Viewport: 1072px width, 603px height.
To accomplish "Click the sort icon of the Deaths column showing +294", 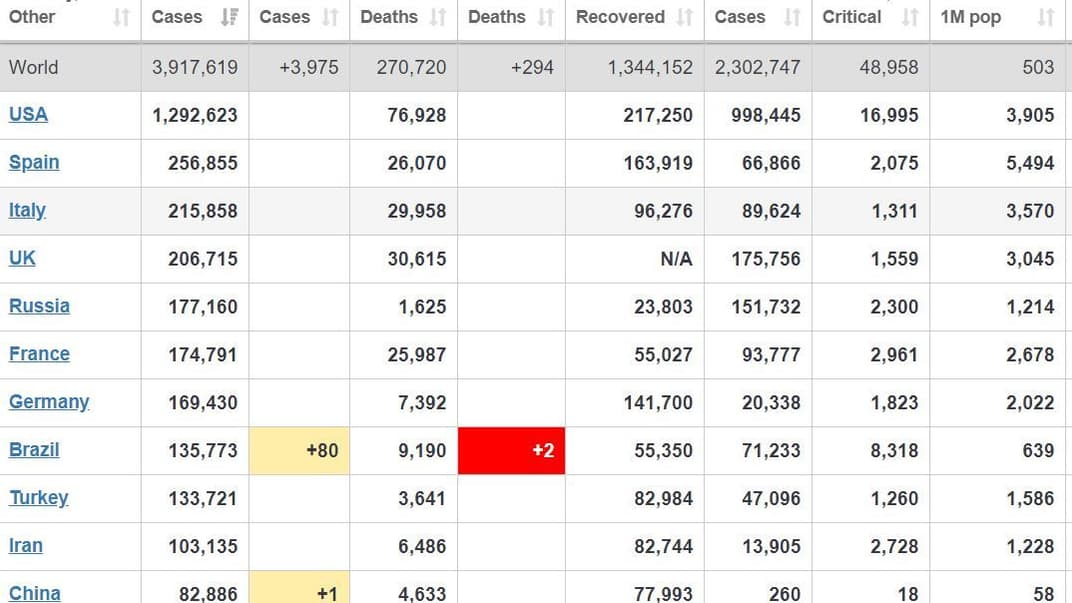I will coord(546,17).
